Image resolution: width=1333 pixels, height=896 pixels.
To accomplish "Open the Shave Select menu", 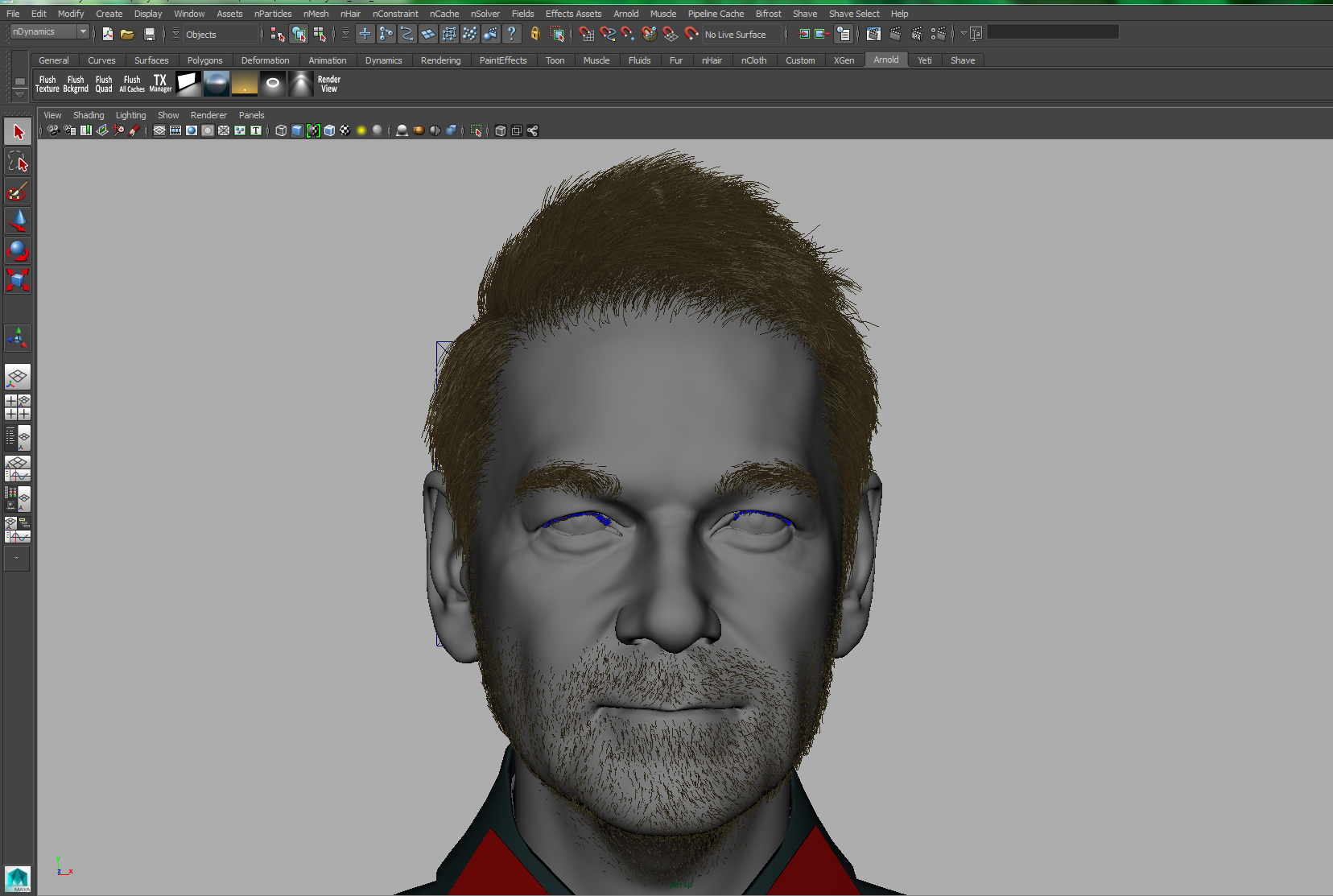I will 854,14.
